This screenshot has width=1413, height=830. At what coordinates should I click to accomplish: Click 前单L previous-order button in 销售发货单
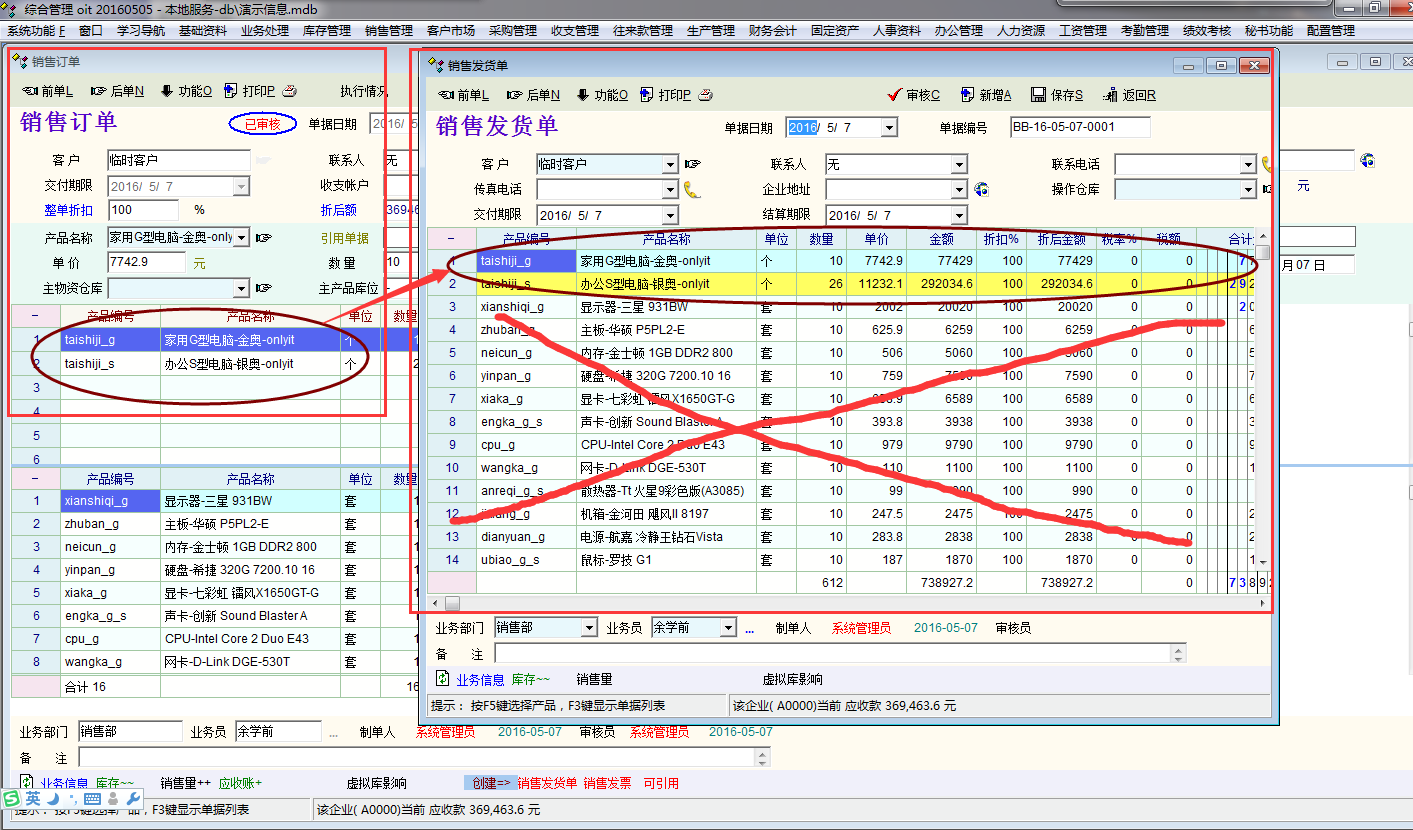[x=463, y=95]
